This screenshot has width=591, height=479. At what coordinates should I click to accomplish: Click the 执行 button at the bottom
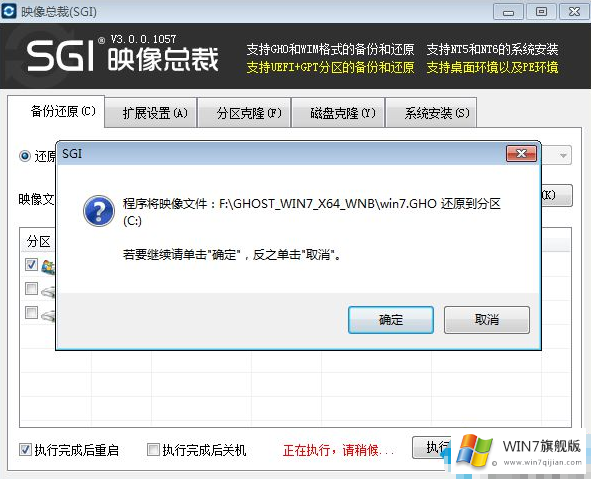pyautogui.click(x=432, y=447)
